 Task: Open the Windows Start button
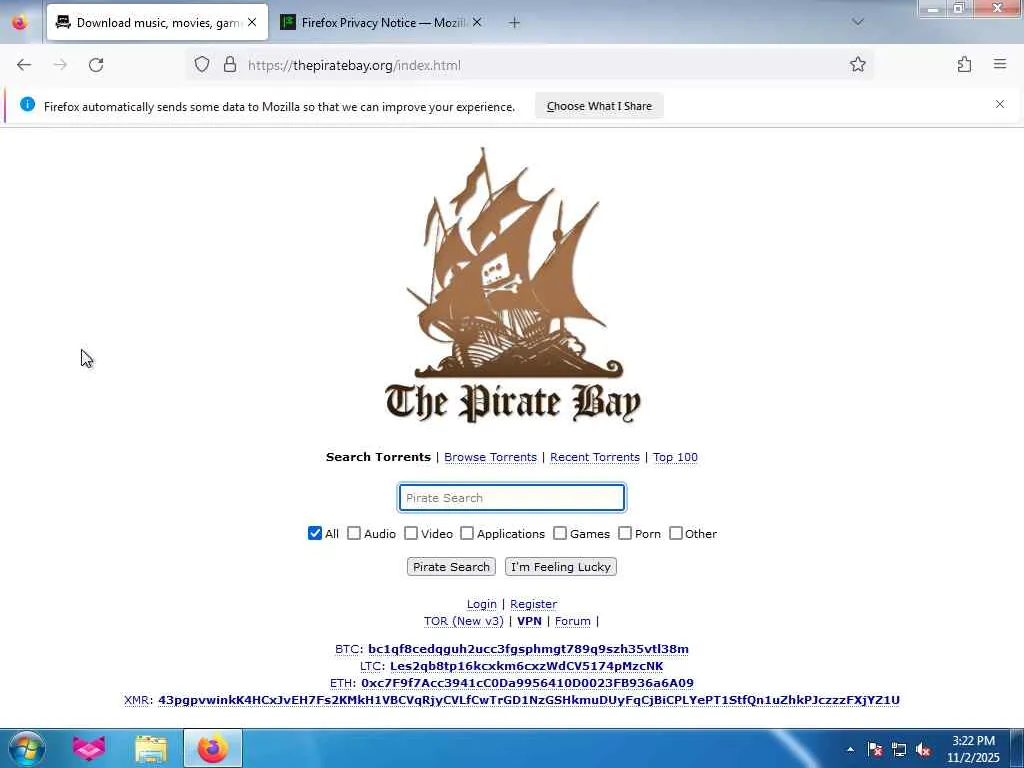pos(26,748)
